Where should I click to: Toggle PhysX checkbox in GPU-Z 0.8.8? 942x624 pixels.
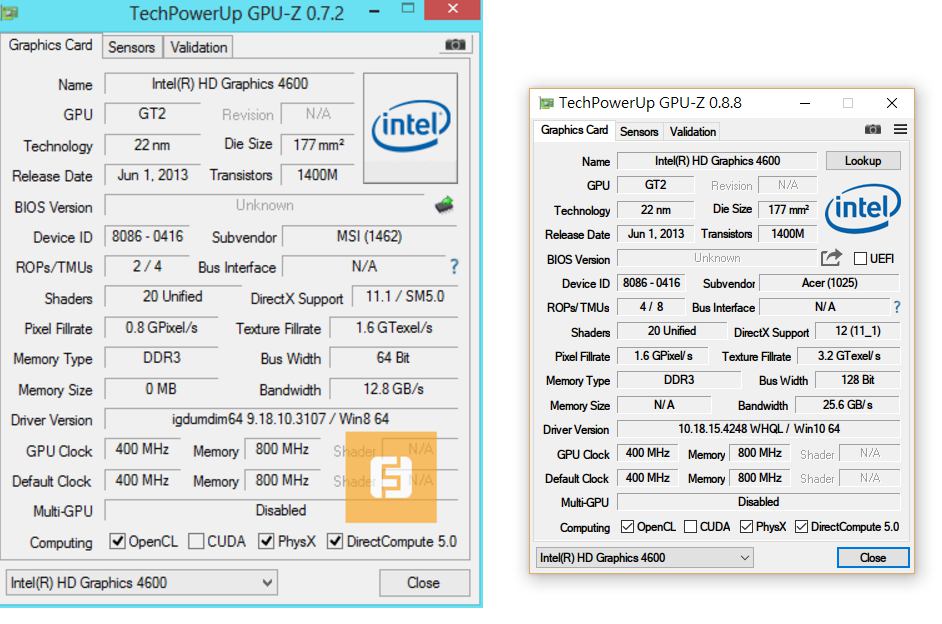(746, 527)
